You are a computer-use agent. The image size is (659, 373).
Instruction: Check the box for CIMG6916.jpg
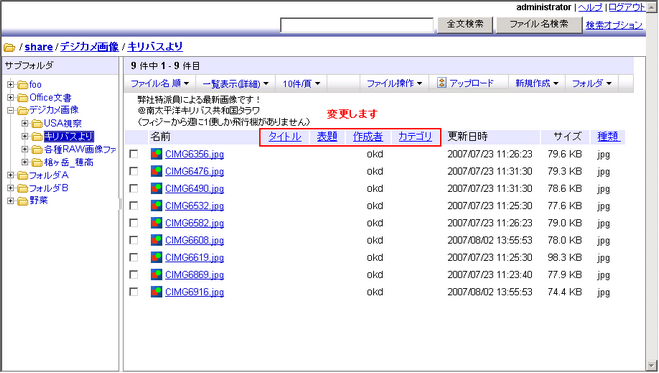pyautogui.click(x=134, y=292)
